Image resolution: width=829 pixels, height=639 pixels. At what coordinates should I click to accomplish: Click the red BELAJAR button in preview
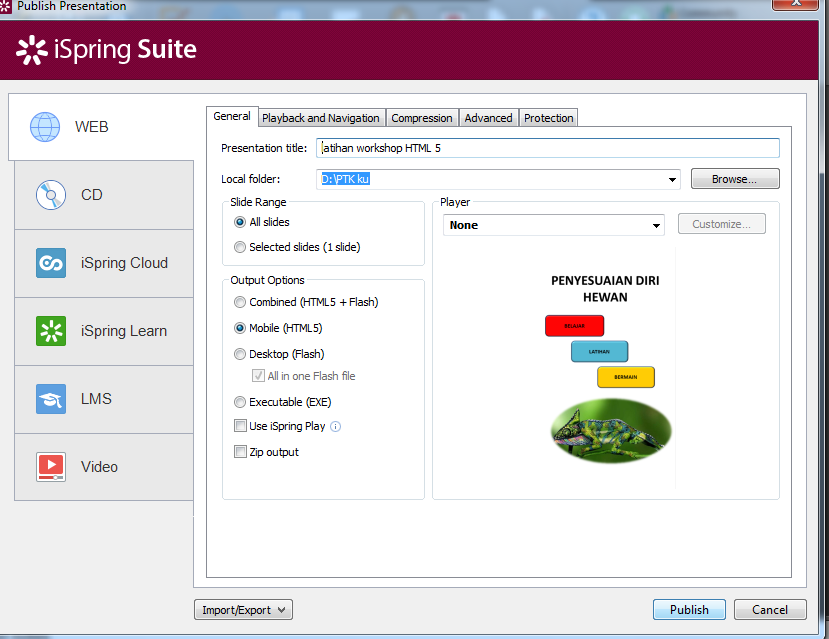574,326
